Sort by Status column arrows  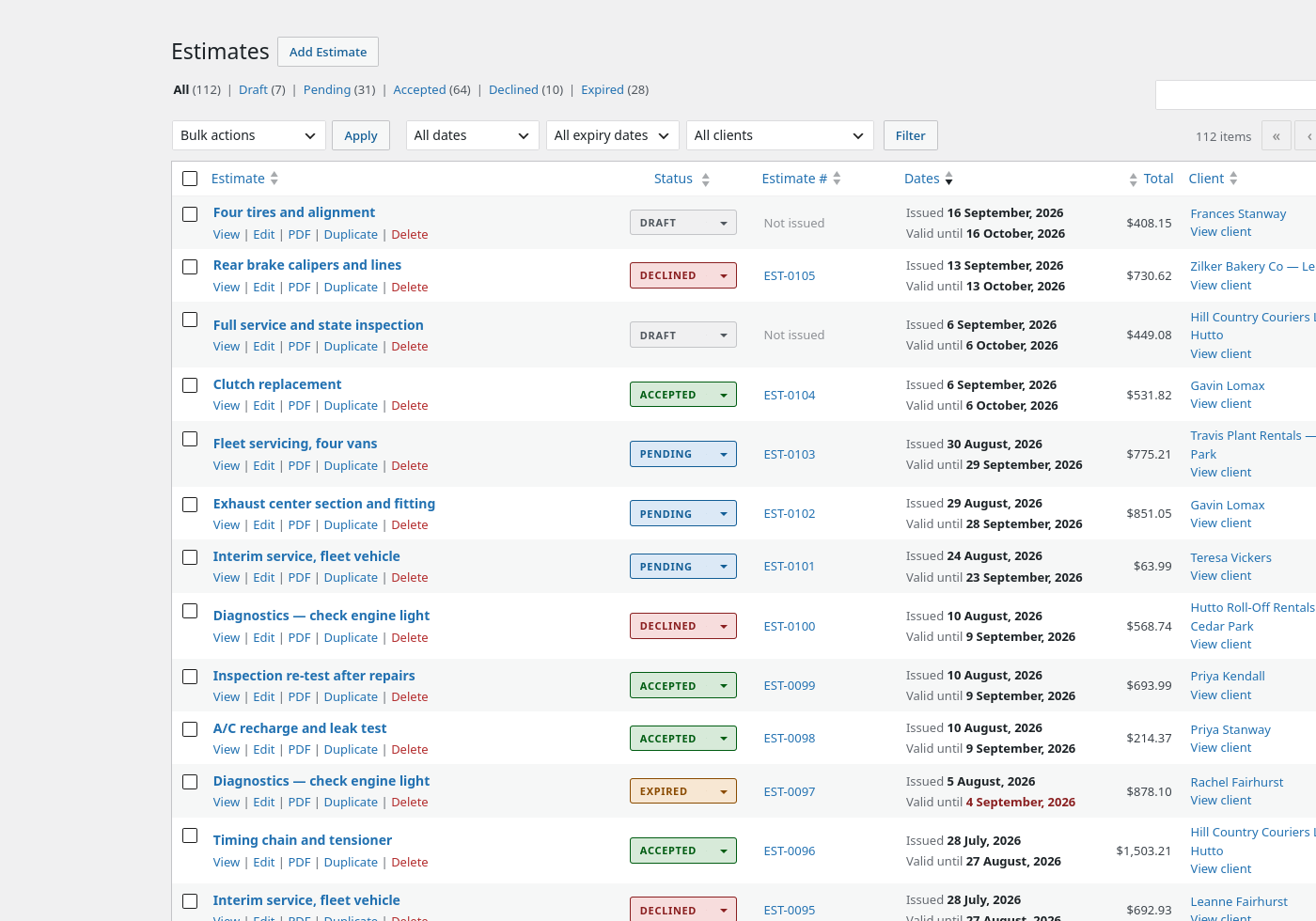(x=705, y=179)
